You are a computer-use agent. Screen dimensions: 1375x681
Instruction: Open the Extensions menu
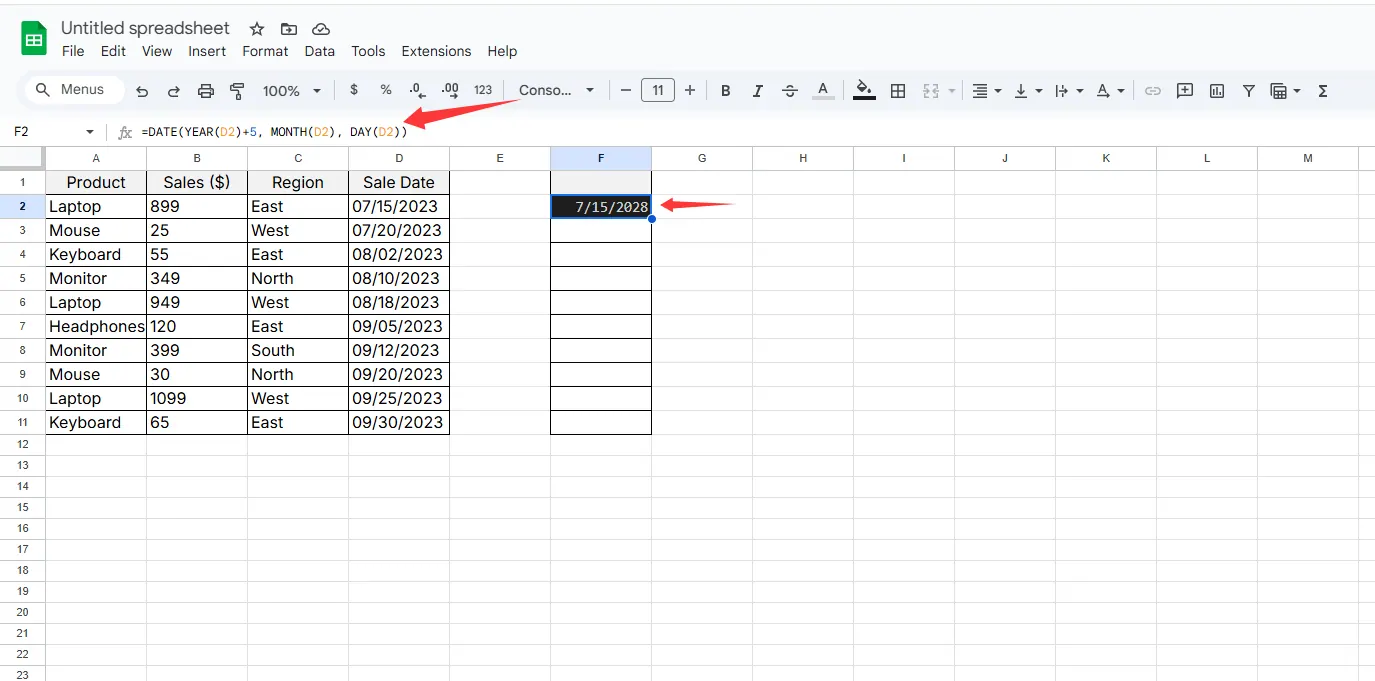click(436, 51)
